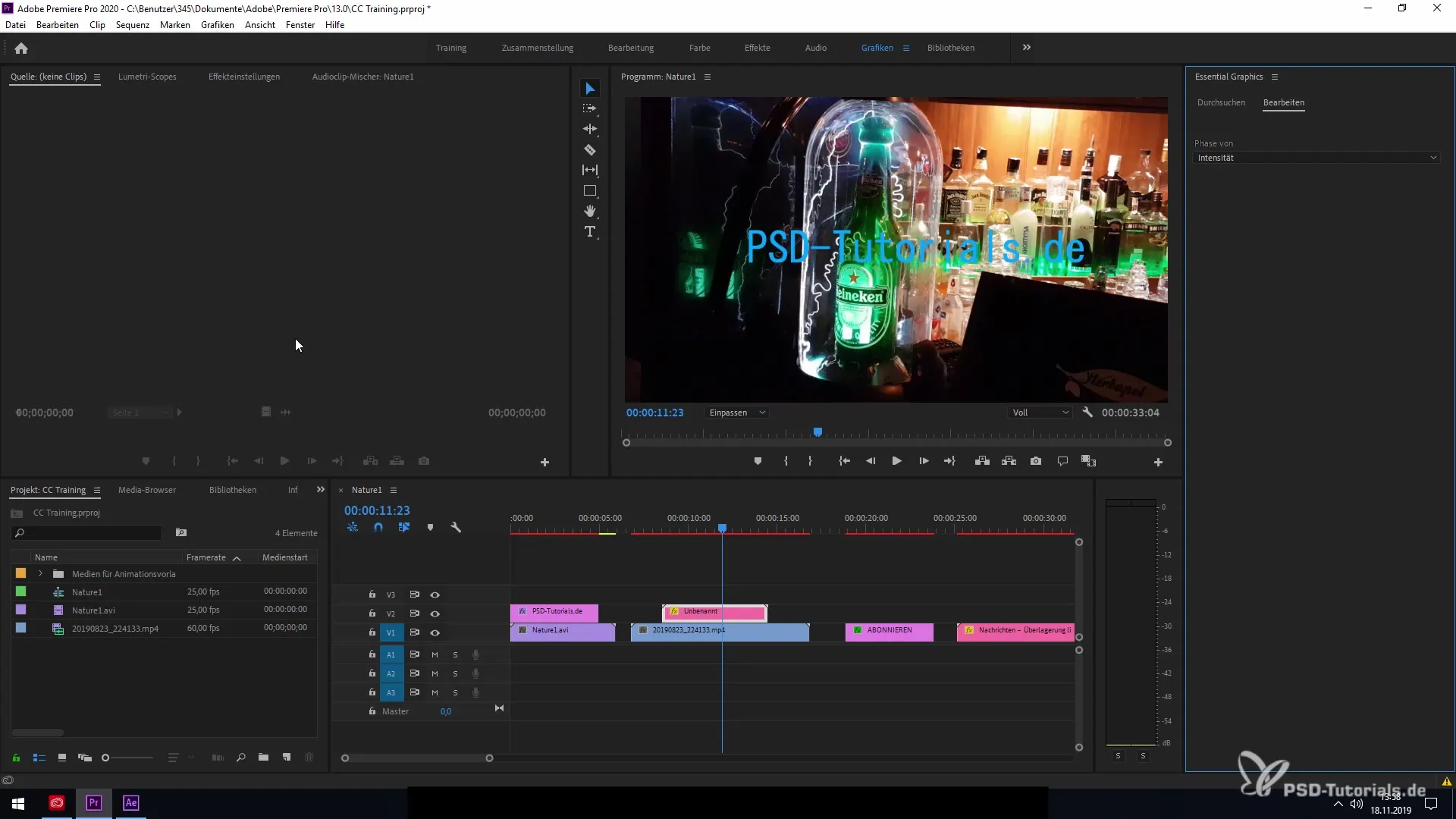1456x819 pixels.
Task: Select the ABONNIEREN clip in timeline
Action: click(890, 632)
